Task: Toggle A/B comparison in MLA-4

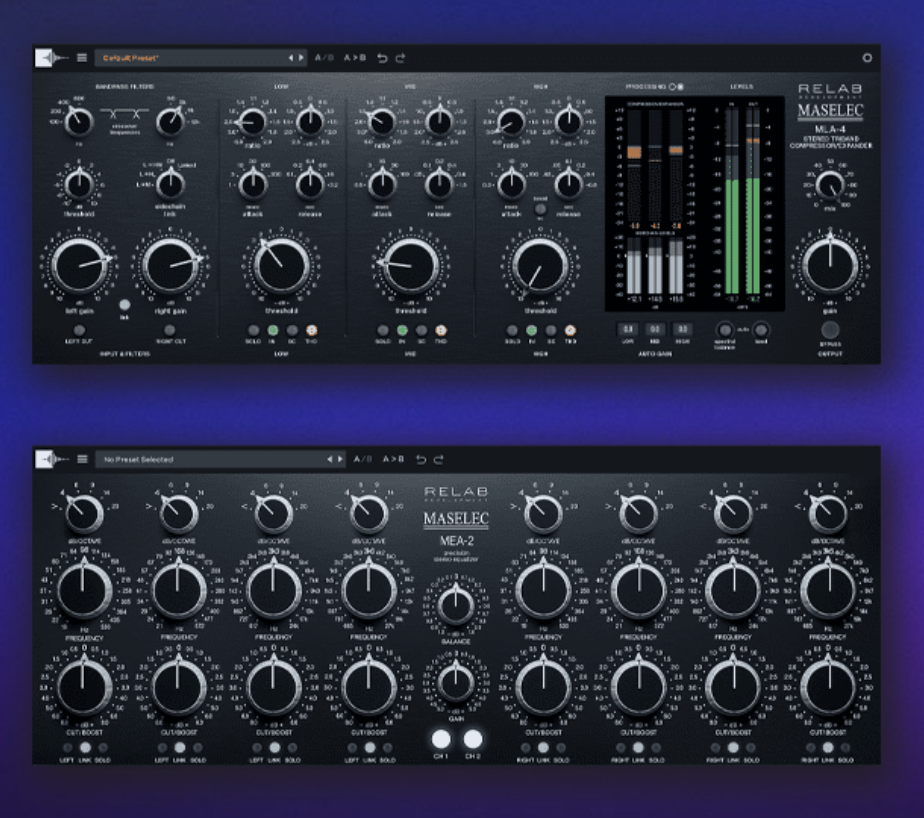Action: click(x=324, y=58)
